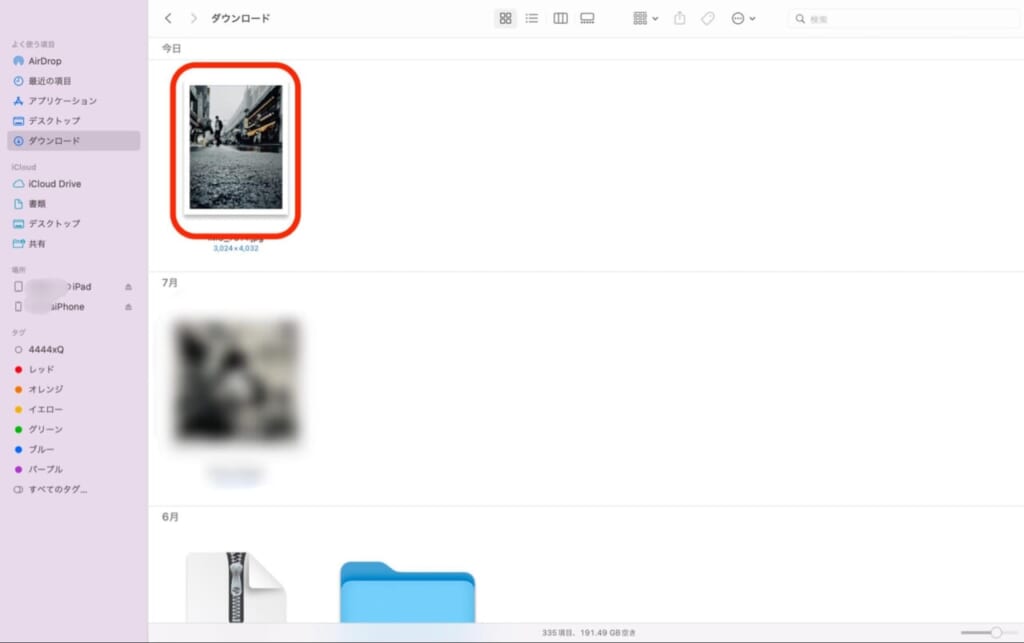Open デスクトップ under iCloud

tap(73, 223)
